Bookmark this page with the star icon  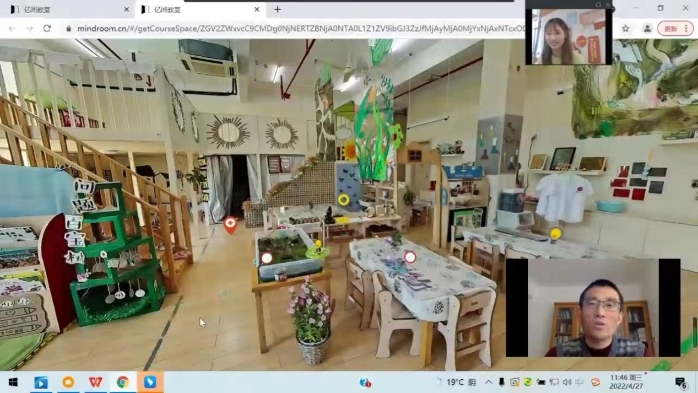[625, 28]
